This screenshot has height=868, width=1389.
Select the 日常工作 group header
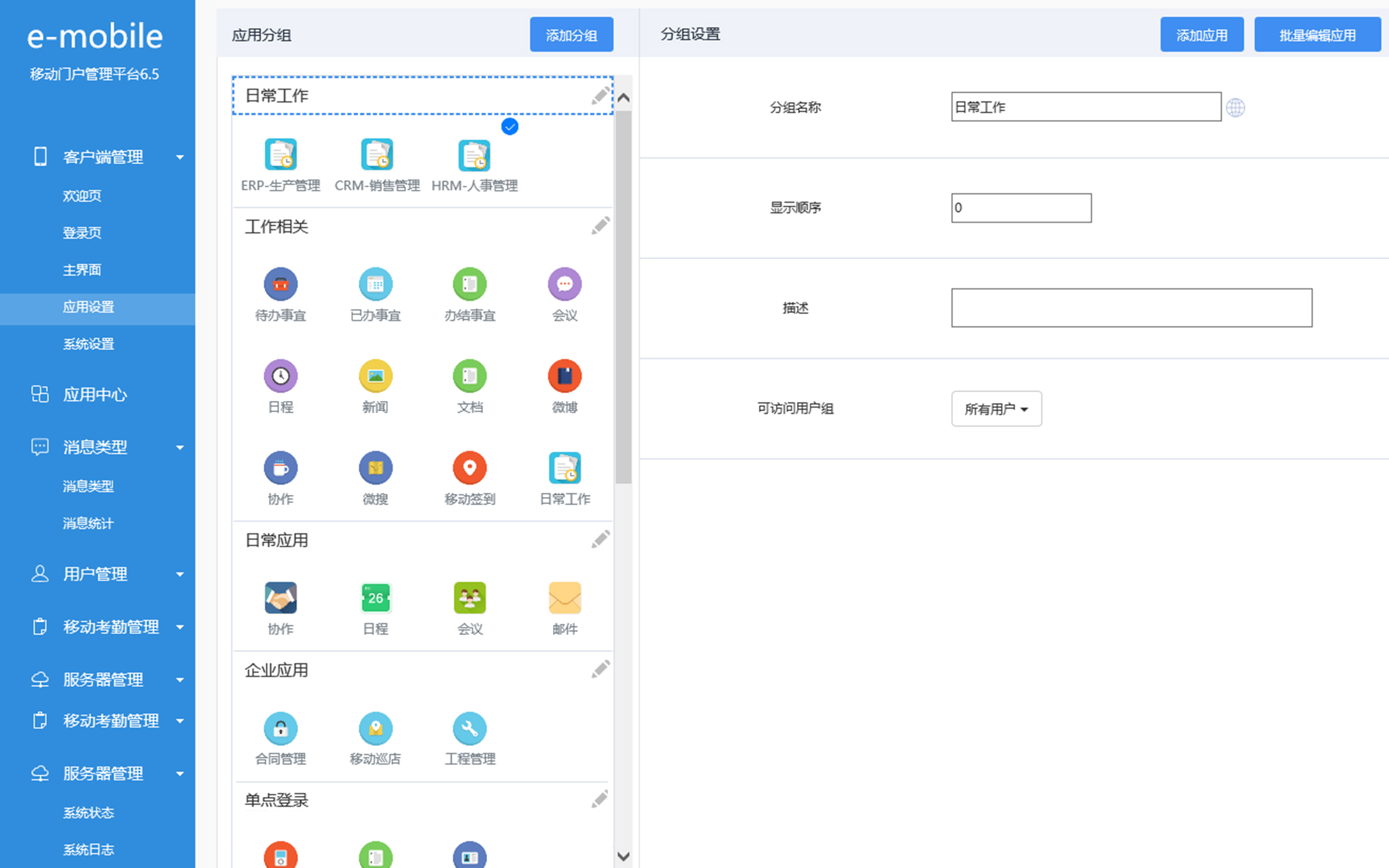(423, 95)
